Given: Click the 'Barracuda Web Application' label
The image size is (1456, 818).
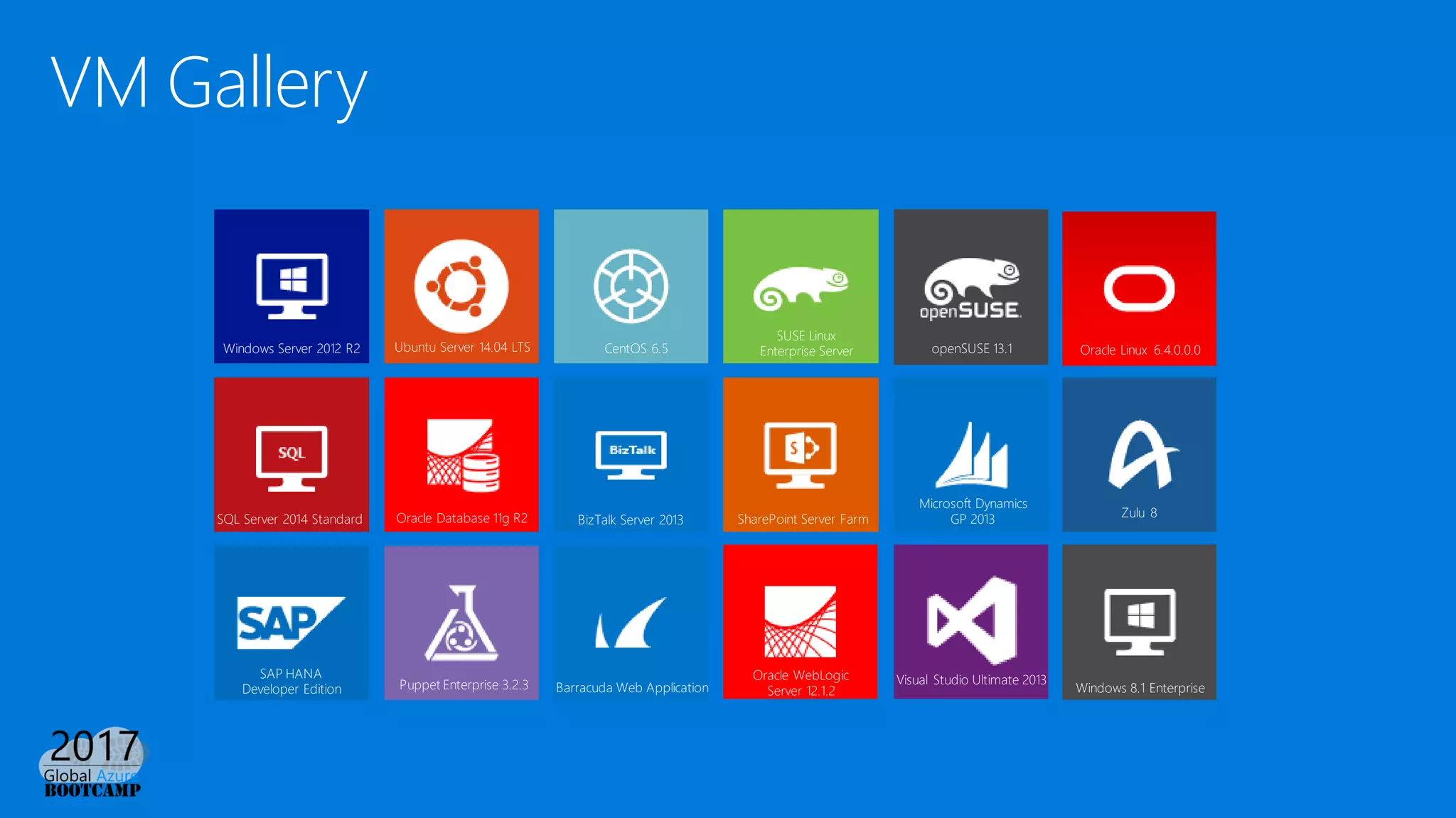Looking at the screenshot, I should point(632,688).
